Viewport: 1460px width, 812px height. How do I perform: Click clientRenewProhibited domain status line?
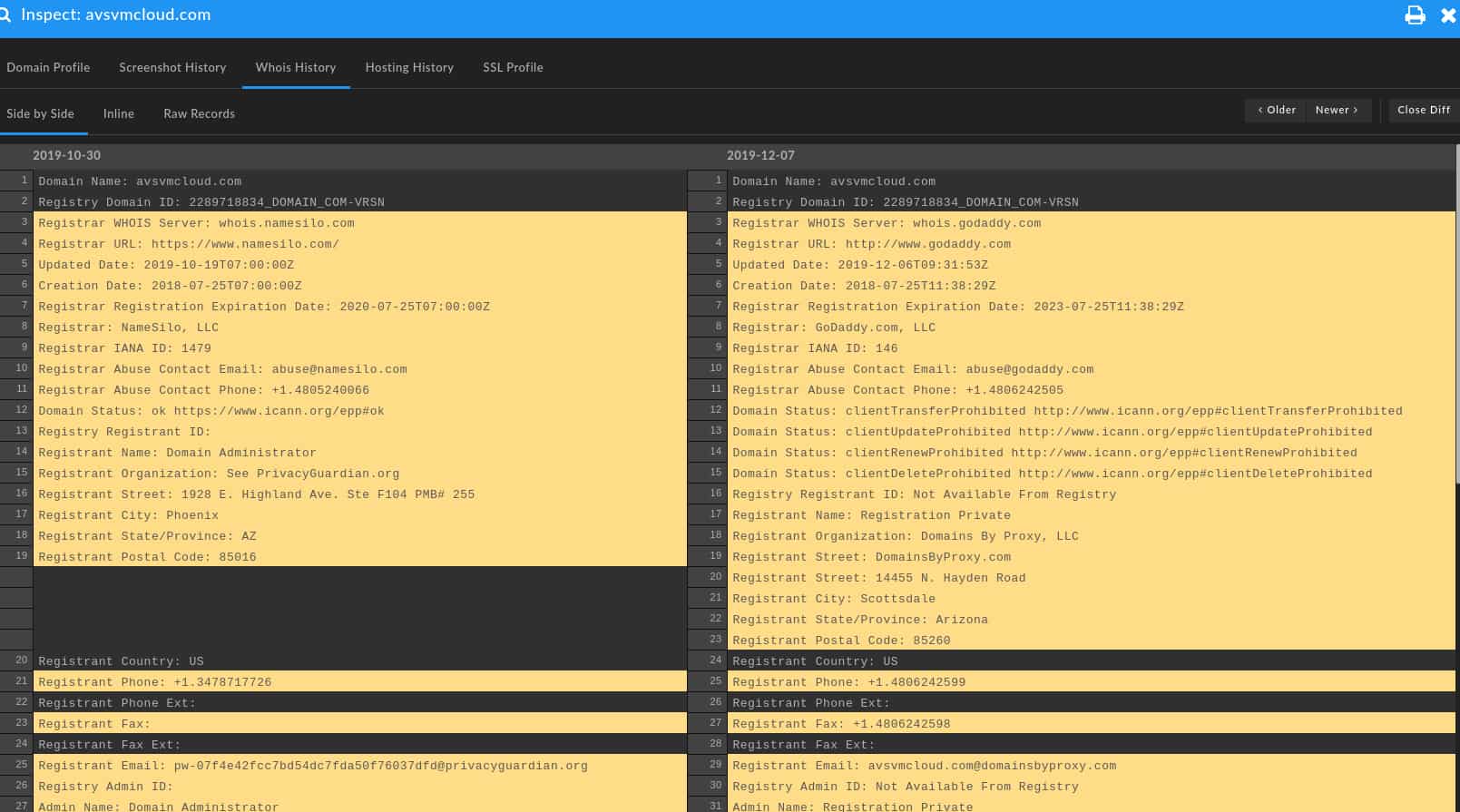point(1092,452)
